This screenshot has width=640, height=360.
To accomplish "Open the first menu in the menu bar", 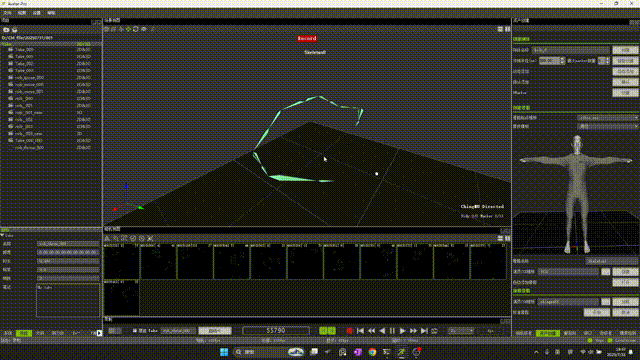I will tap(7, 13).
